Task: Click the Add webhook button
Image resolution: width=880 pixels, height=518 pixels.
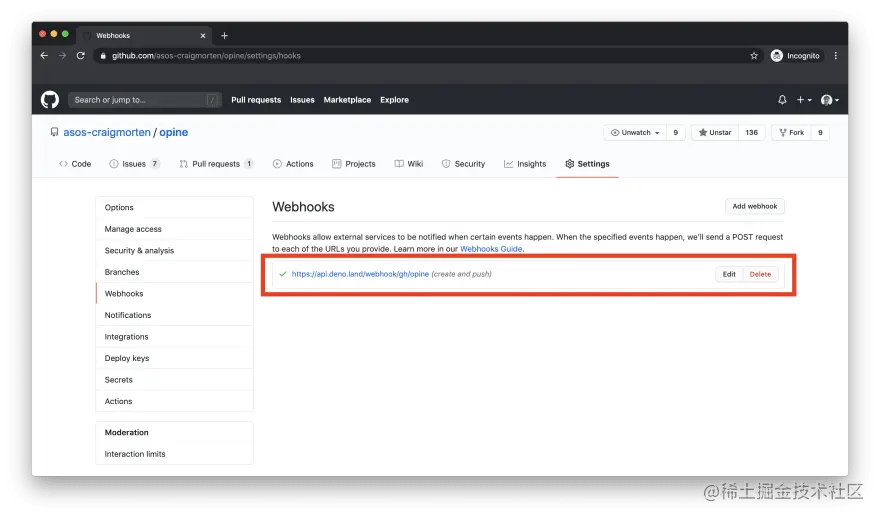Action: point(754,207)
